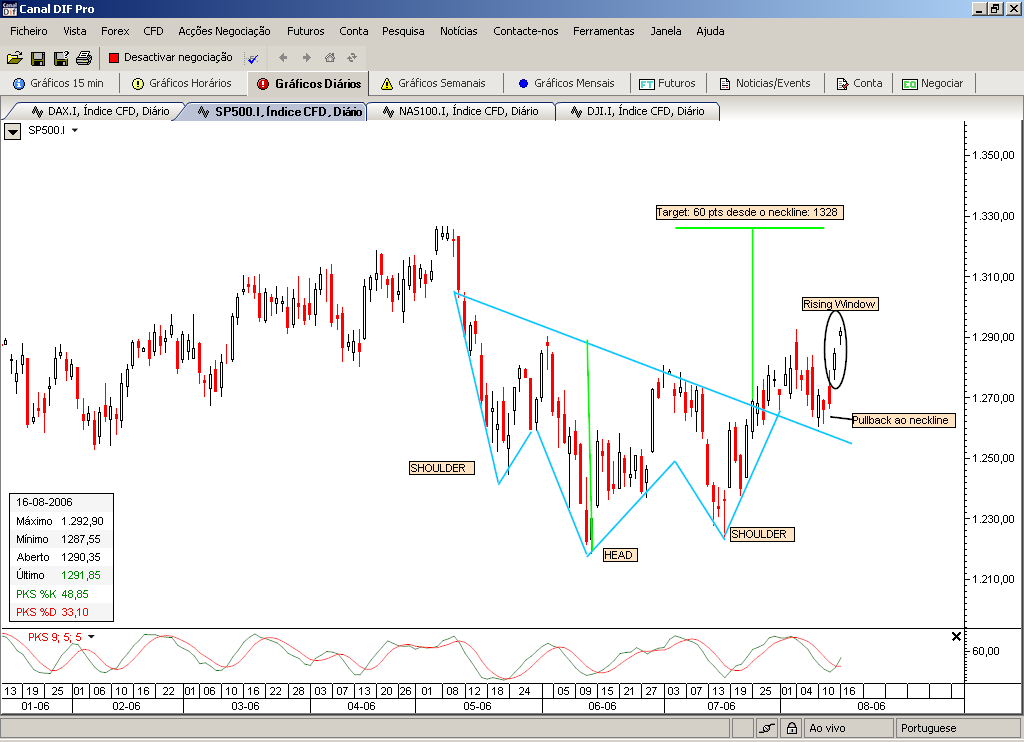Viewport: 1026px width, 742px height.
Task: Click the right SHOULDER label near 1.230
Action: click(762, 534)
